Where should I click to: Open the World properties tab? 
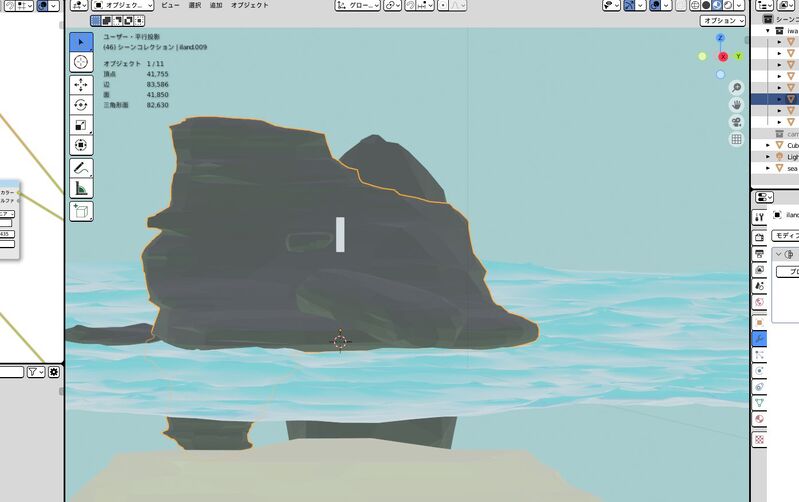pos(759,302)
